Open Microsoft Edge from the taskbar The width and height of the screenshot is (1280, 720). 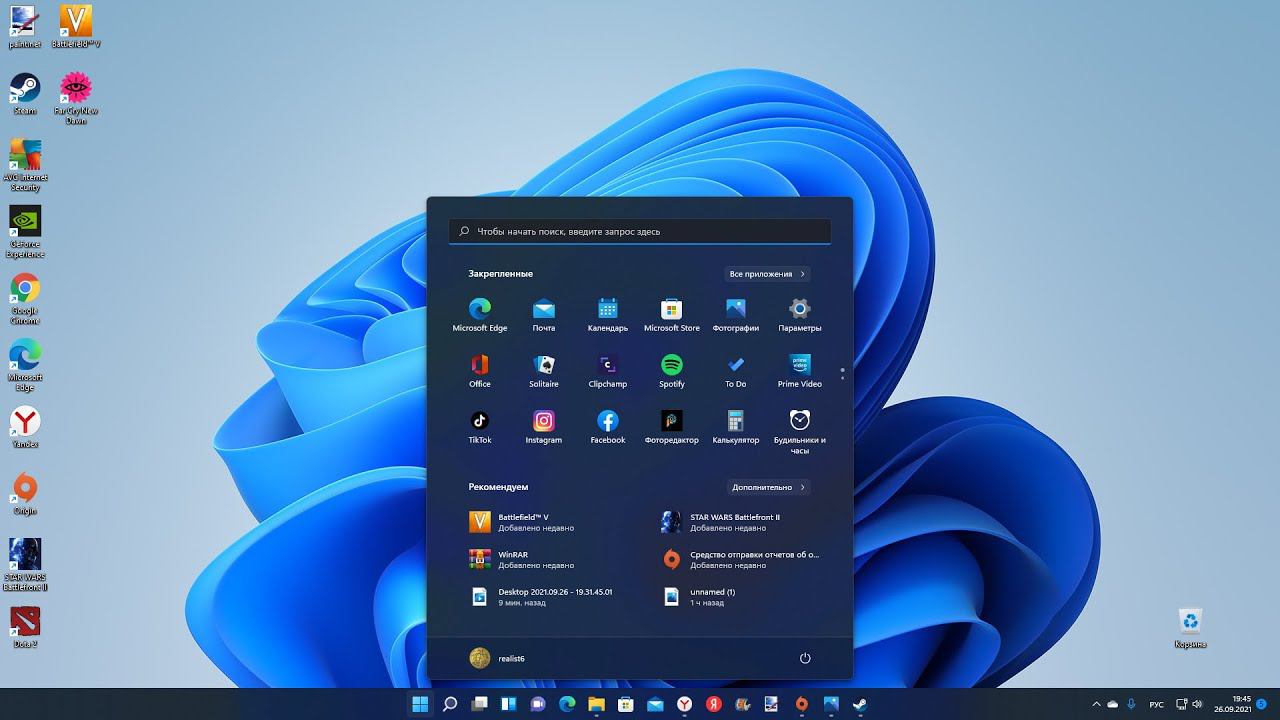(x=567, y=704)
